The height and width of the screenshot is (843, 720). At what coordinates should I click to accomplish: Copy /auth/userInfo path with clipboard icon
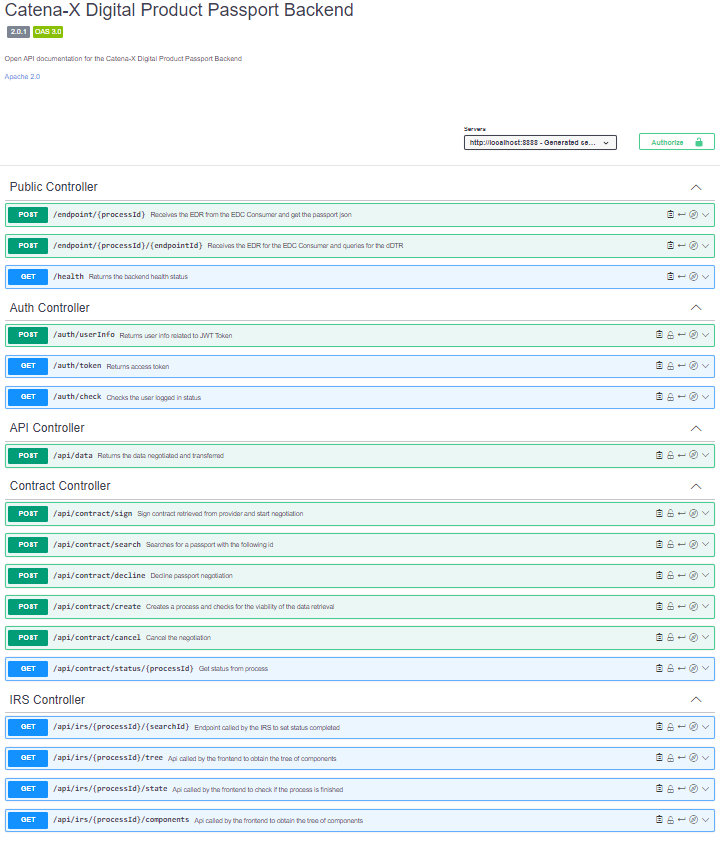[x=659, y=334]
